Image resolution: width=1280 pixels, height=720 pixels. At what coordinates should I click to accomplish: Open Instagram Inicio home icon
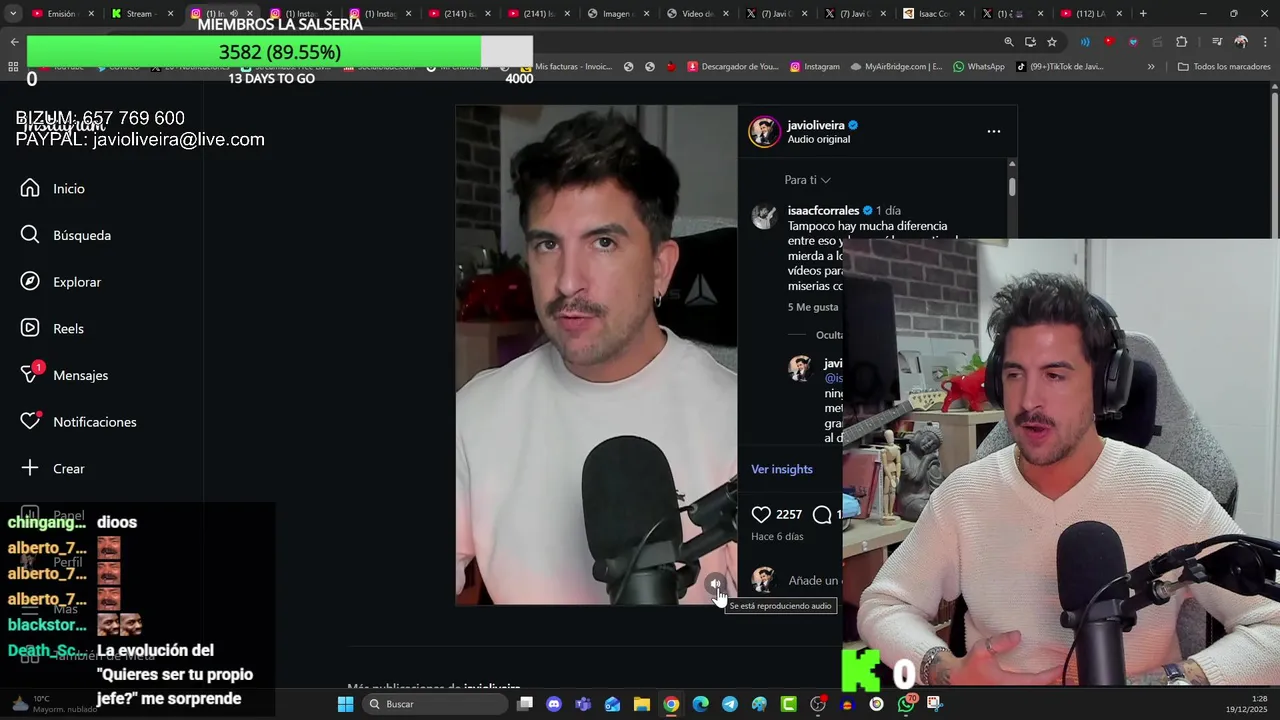pos(30,188)
